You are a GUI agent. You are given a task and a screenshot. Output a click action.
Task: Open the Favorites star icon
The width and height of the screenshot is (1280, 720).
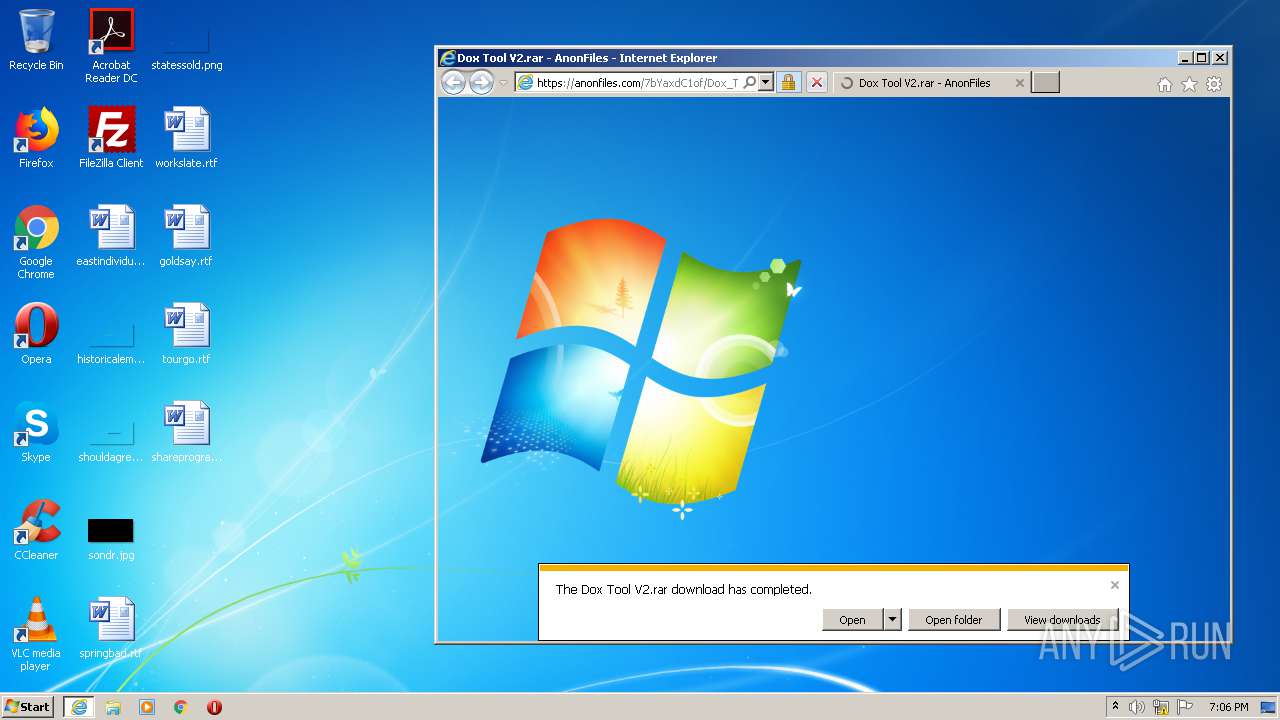[x=1189, y=85]
